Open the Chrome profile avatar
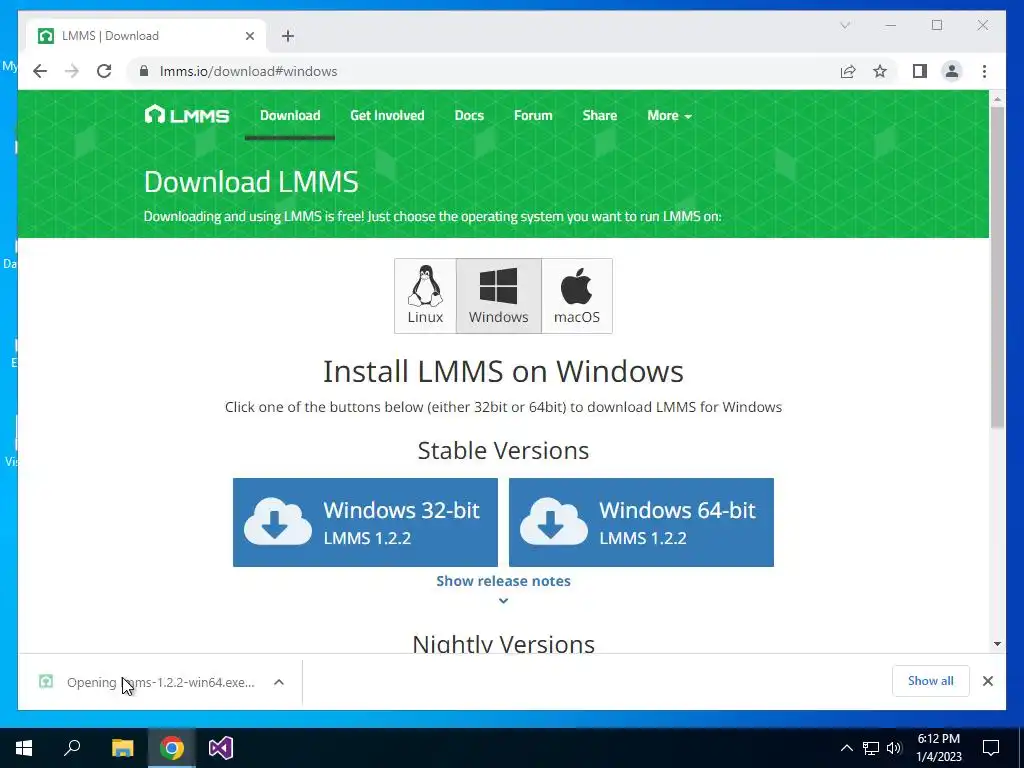1024x768 pixels. 952,71
